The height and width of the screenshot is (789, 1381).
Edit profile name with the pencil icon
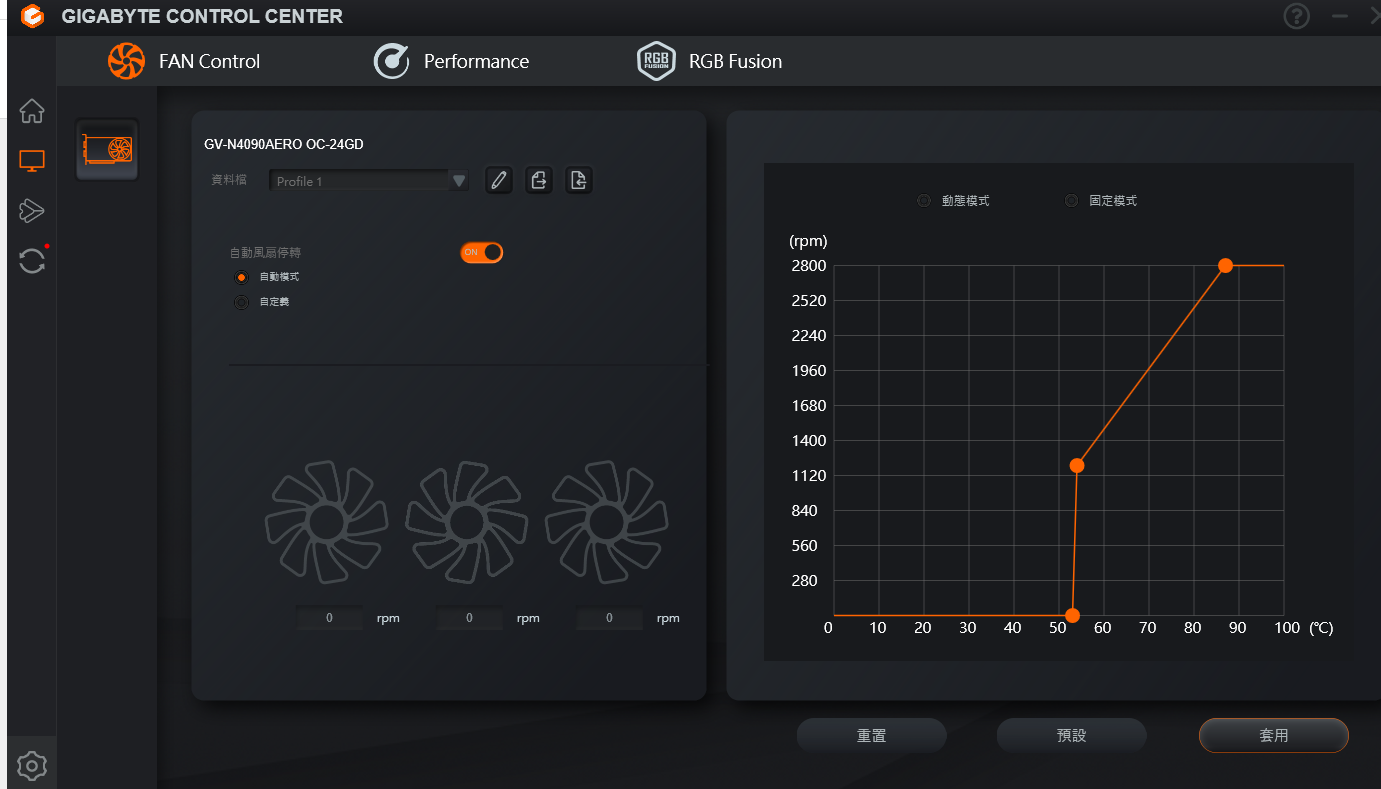(x=499, y=180)
